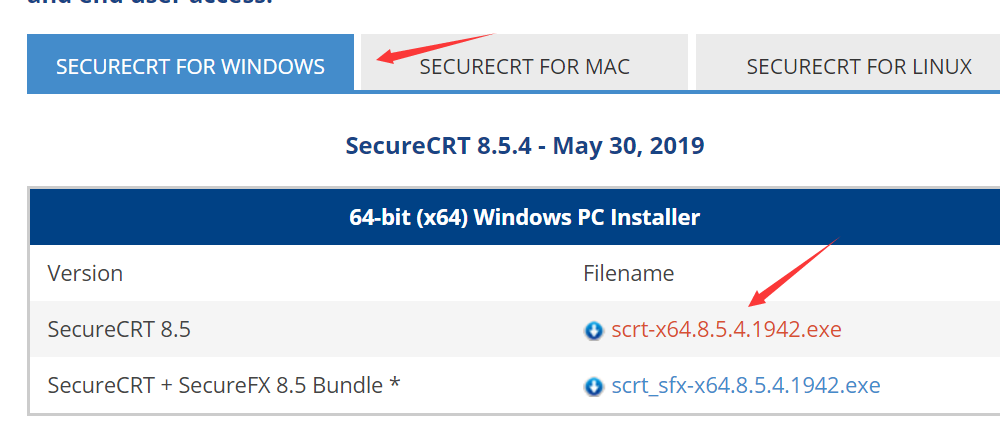Click blue underline beneath the platform tabs
The image size is (1000, 432).
[x=677, y=92]
